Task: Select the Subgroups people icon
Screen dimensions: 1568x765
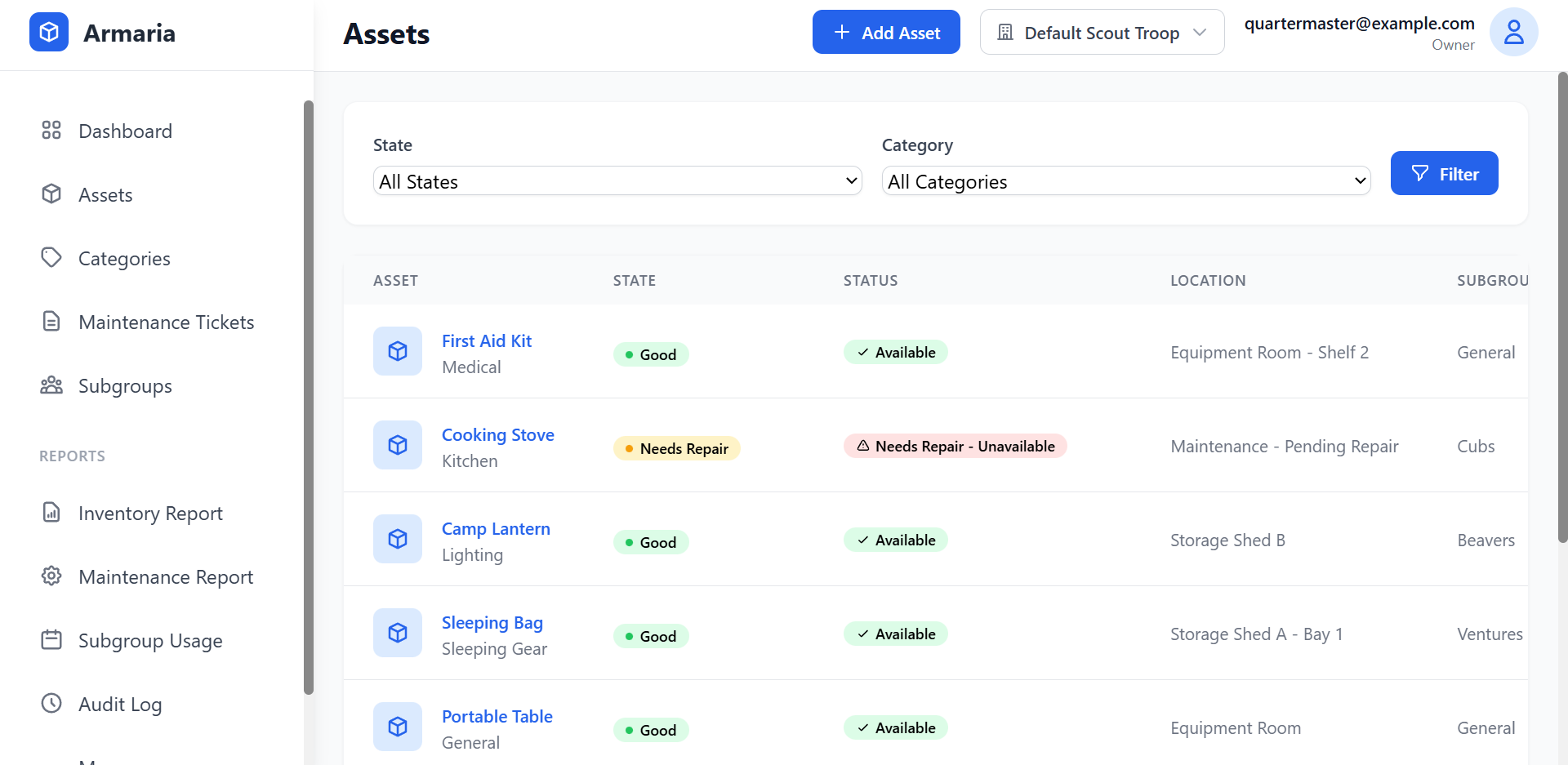Action: [51, 385]
